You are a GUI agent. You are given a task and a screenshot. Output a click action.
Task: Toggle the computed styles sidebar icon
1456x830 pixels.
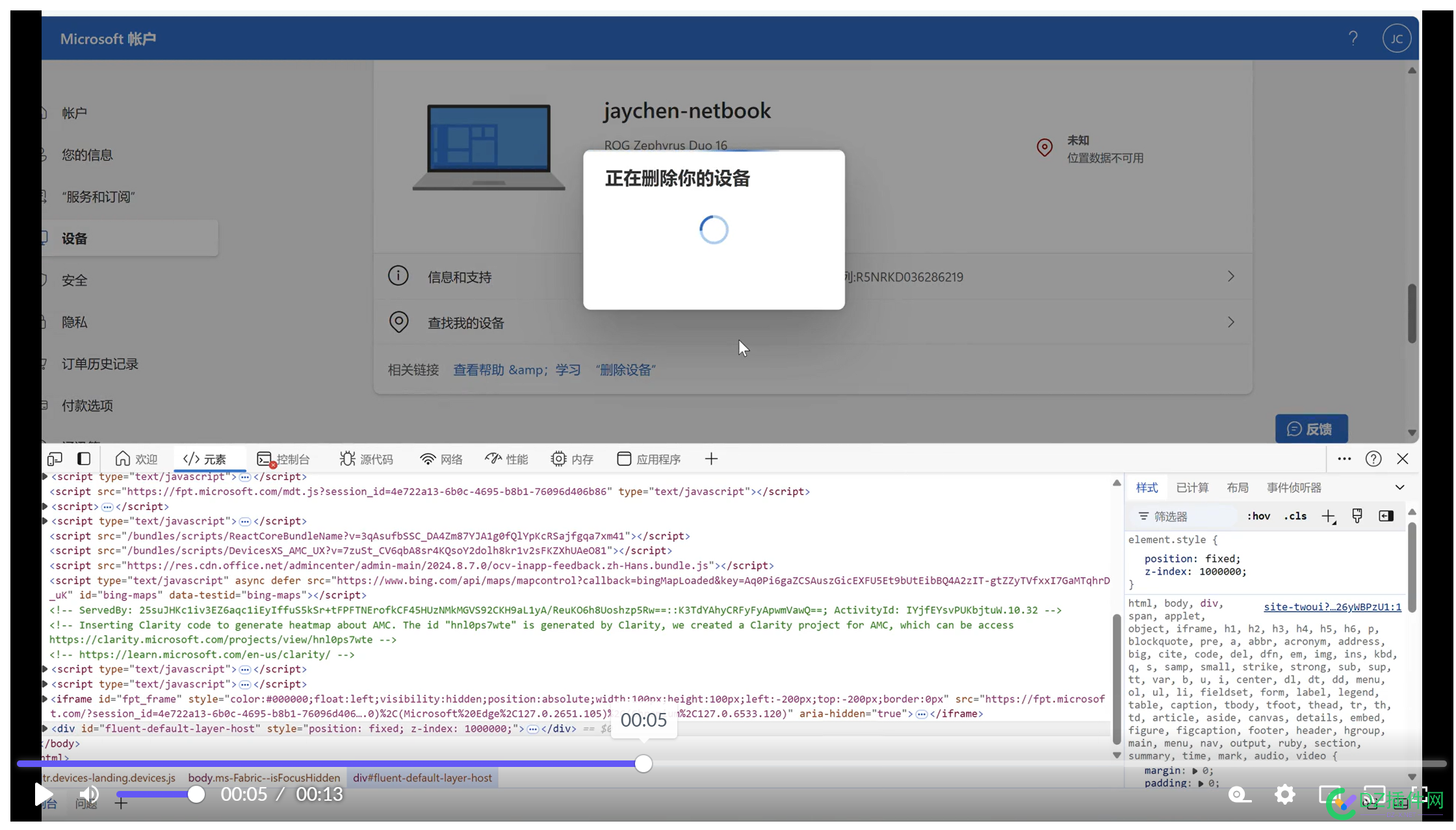pos(1386,516)
